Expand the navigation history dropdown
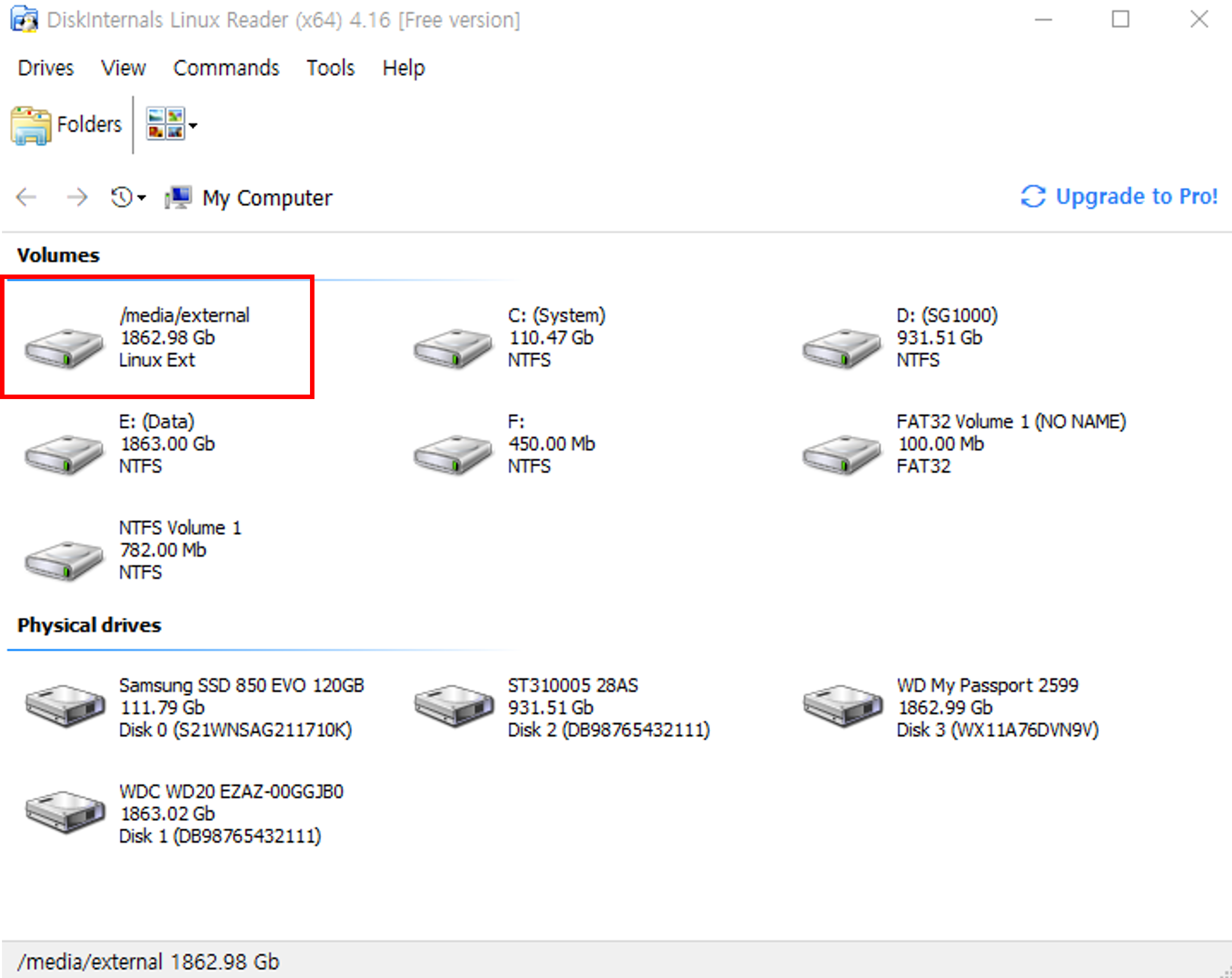This screenshot has width=1232, height=978. point(142,198)
